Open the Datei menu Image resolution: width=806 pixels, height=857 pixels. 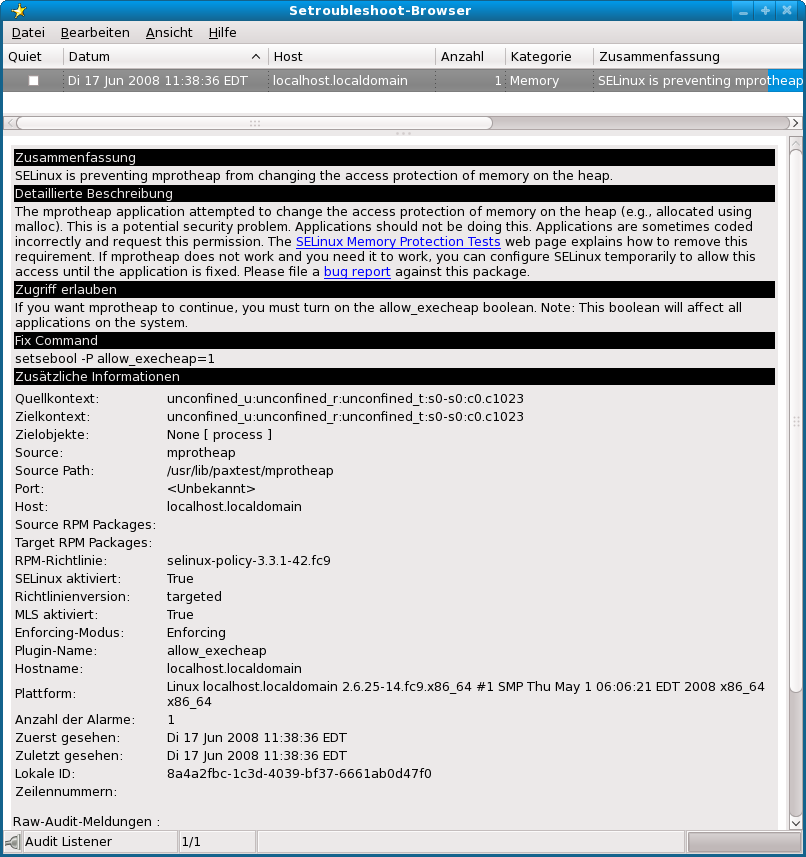(x=28, y=33)
